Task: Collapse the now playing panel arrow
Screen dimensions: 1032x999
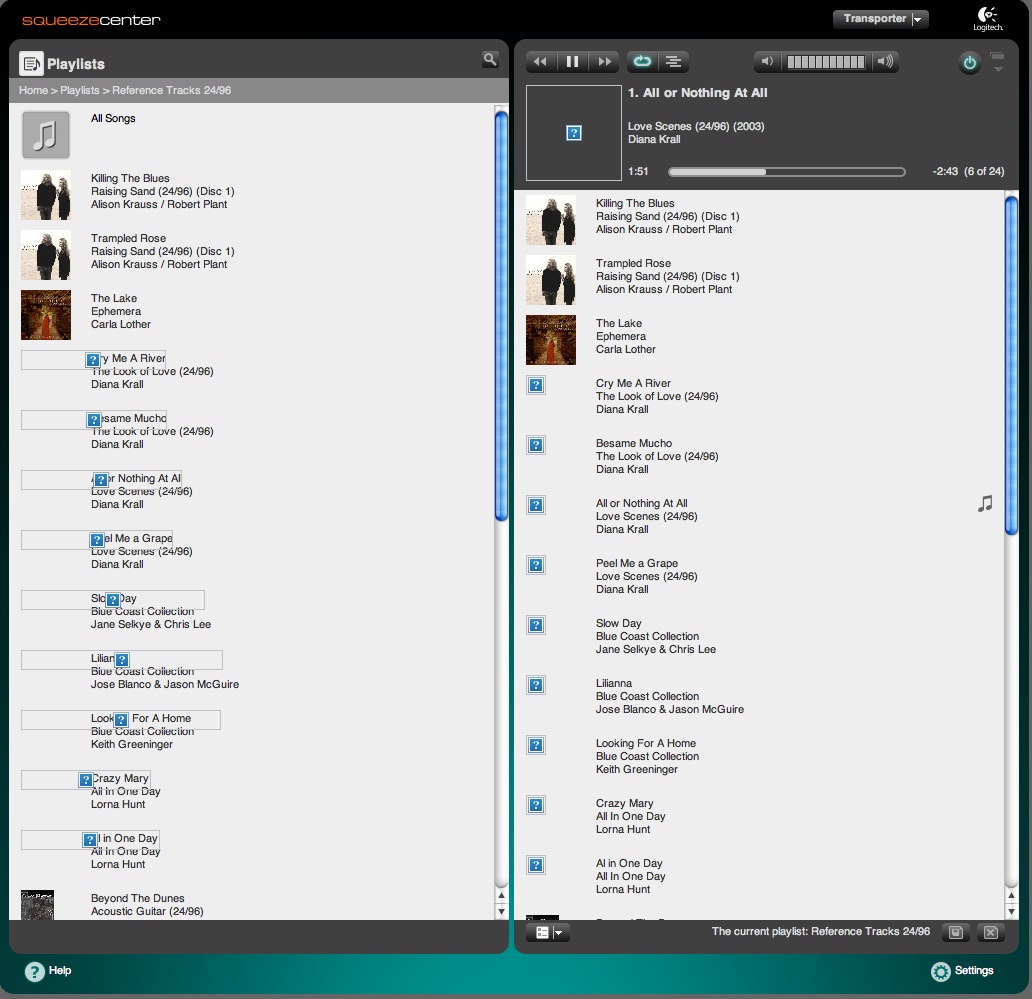Action: [x=997, y=63]
